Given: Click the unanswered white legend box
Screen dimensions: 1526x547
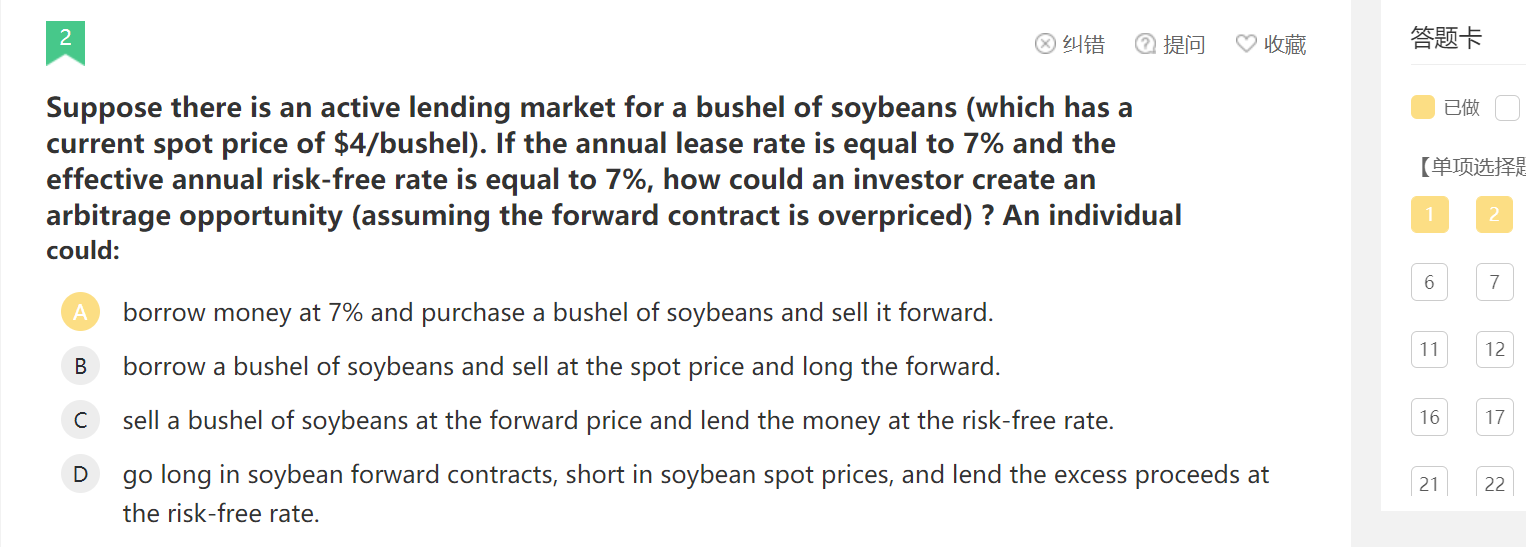Looking at the screenshot, I should point(1506,107).
